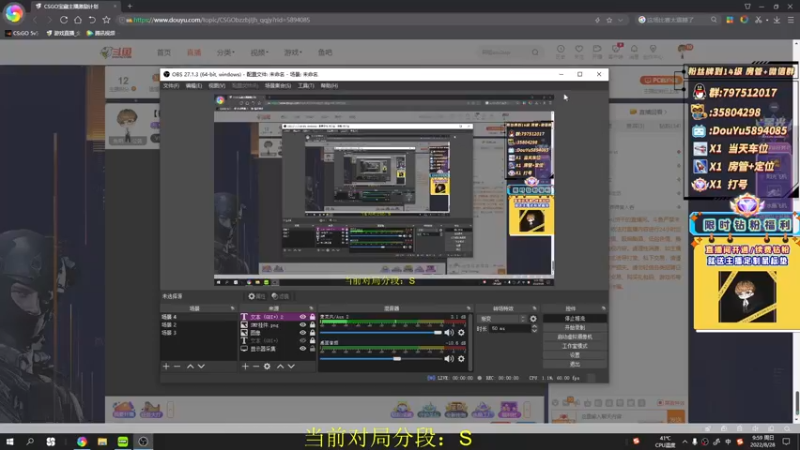The image size is (800, 450).
Task: Switch to OBS taskbar icon
Action: point(143,441)
